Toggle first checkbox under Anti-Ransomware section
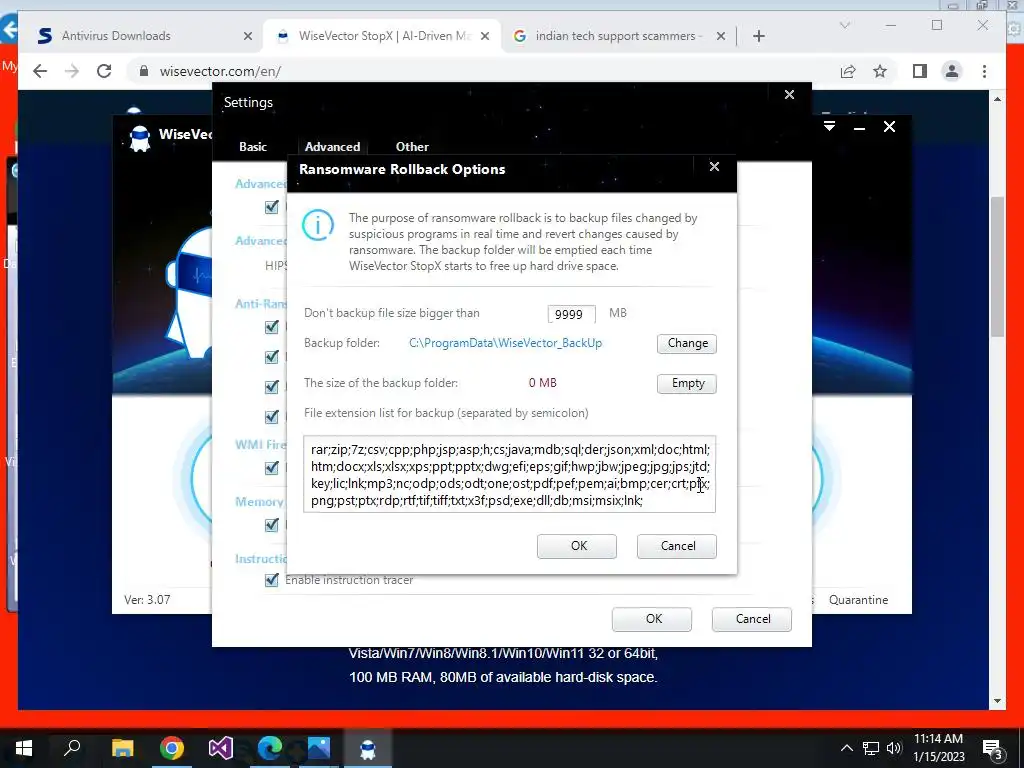Image resolution: width=1024 pixels, height=768 pixels. [x=272, y=327]
